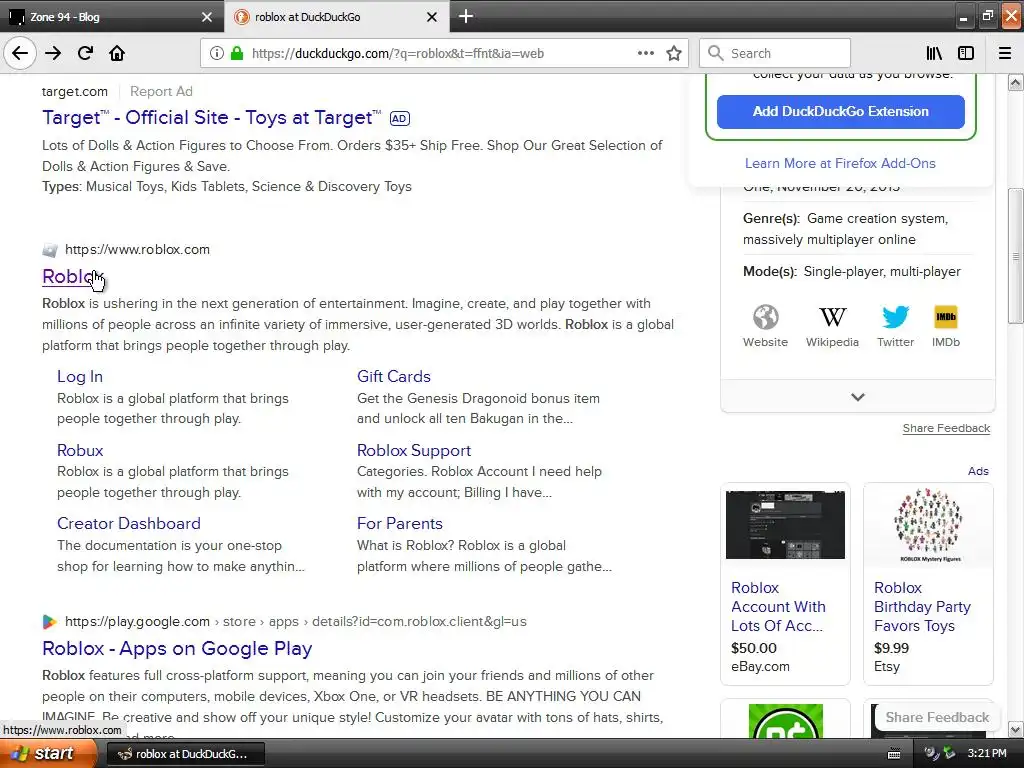Click the Ads label above product listings
1024x768 pixels.
tap(978, 471)
